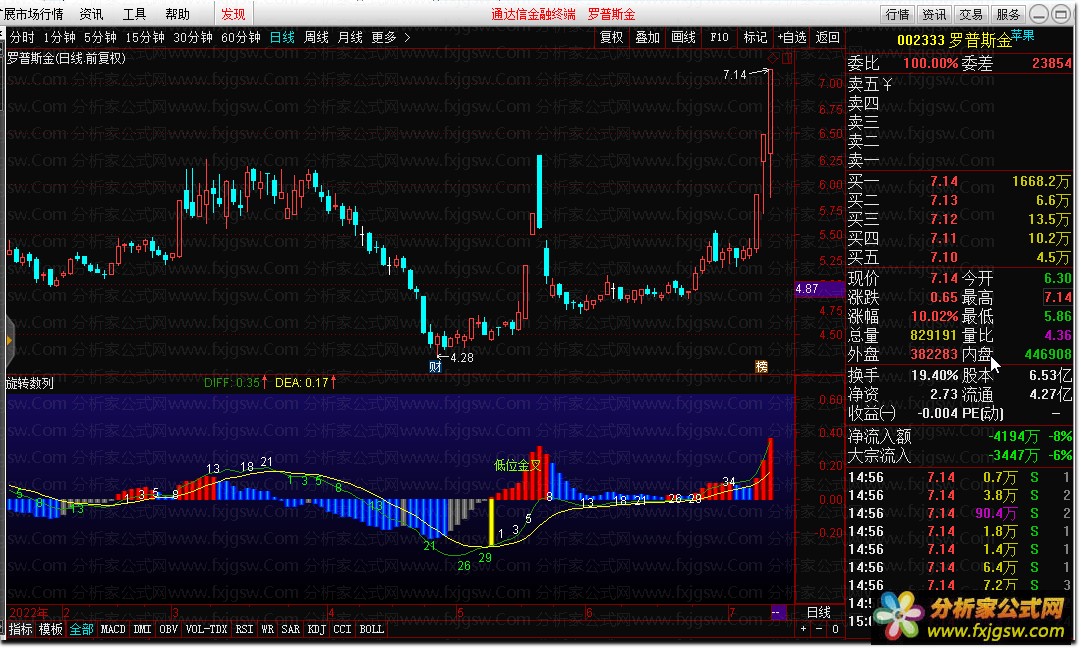Viewport: 1081px width, 648px height.
Task: Click the 财 marker under the 4.28 low
Action: tap(435, 367)
